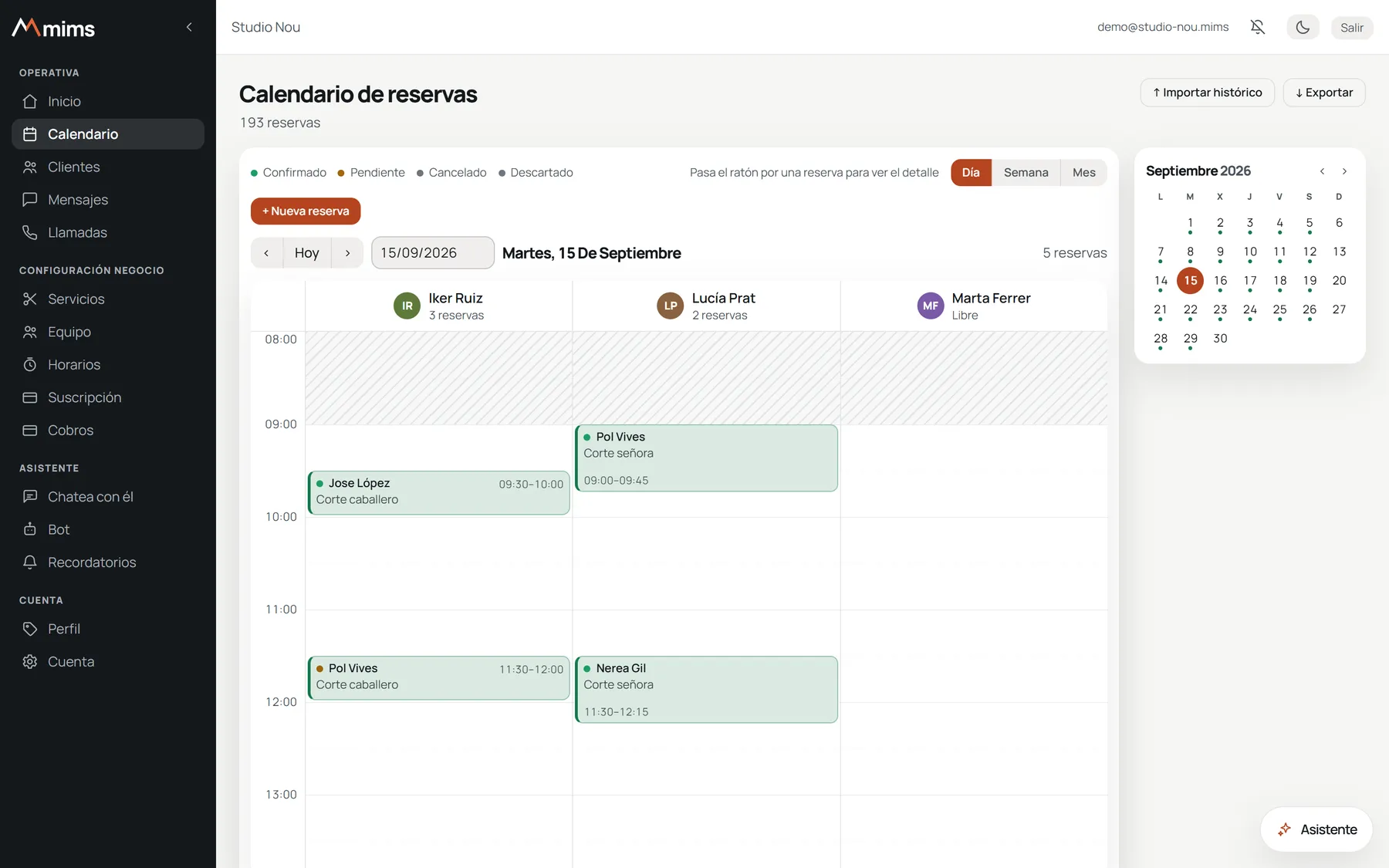Screen dimensions: 1389x868
Task: Open the Inicio home icon
Action: pos(30,101)
